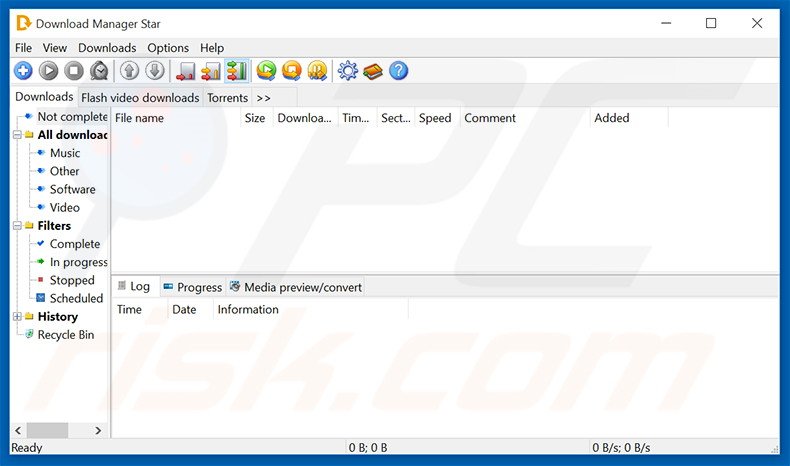Sort by the Speed column header
The width and height of the screenshot is (790, 466).
pos(437,118)
